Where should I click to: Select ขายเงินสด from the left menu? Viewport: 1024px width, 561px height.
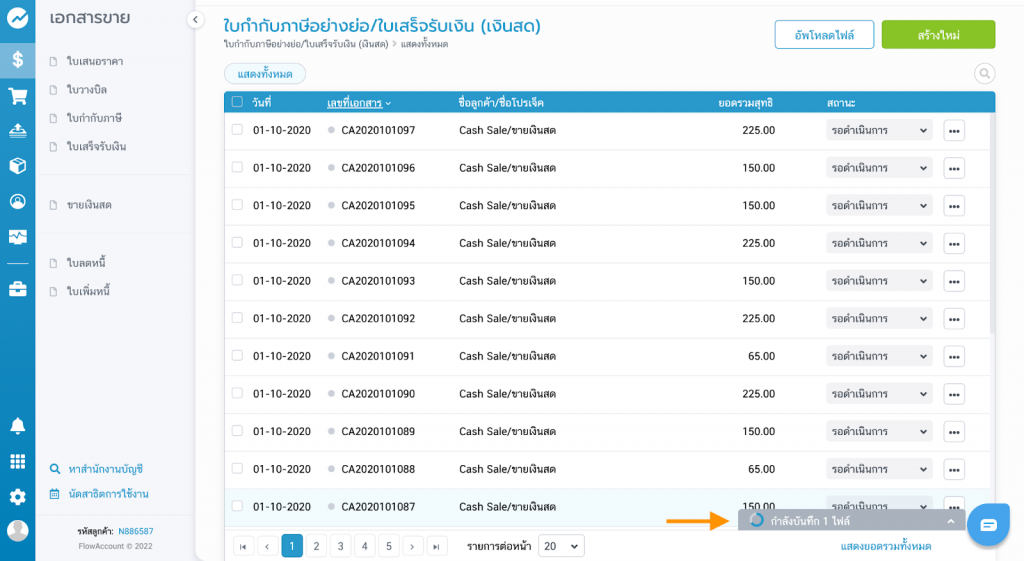tap(89, 205)
